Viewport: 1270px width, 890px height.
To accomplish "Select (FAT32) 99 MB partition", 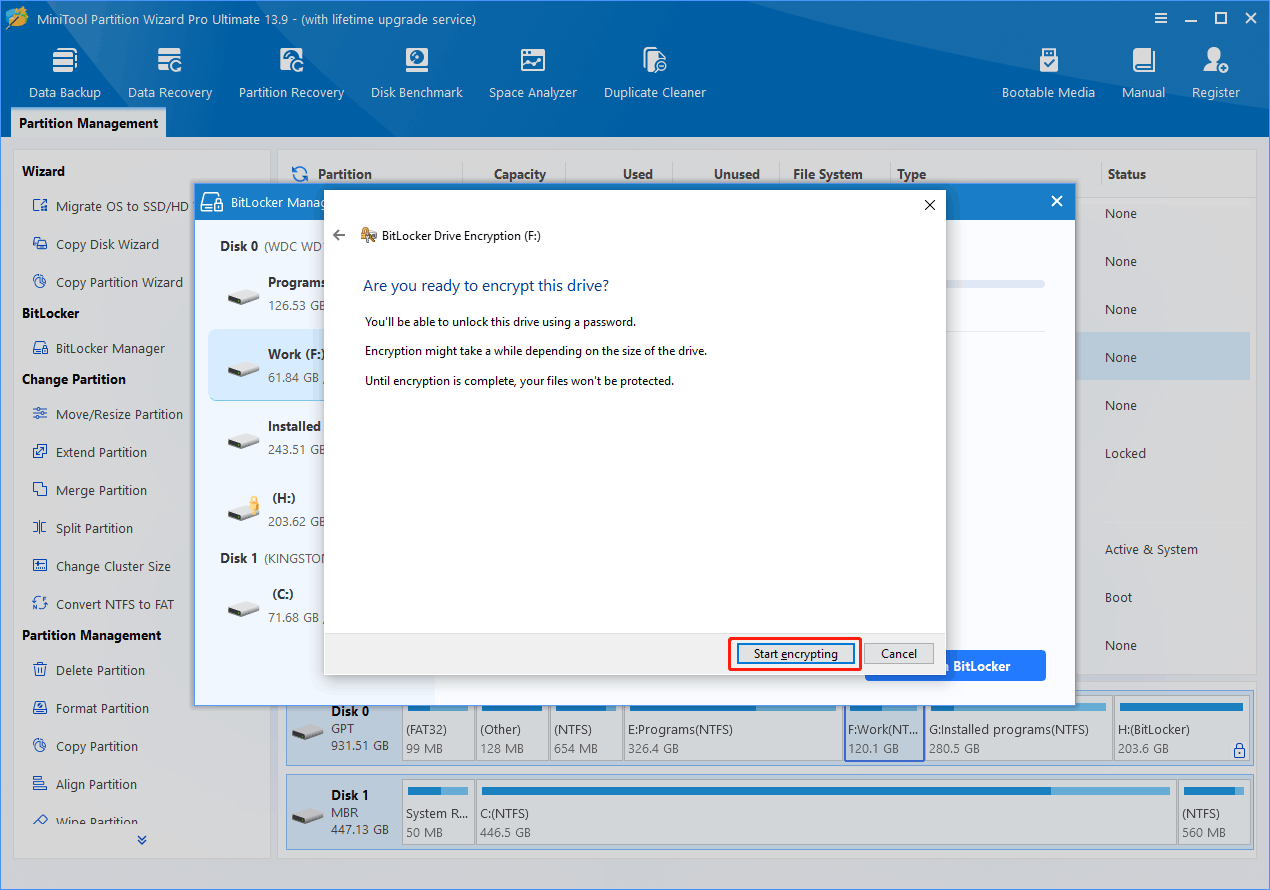I will pos(438,733).
